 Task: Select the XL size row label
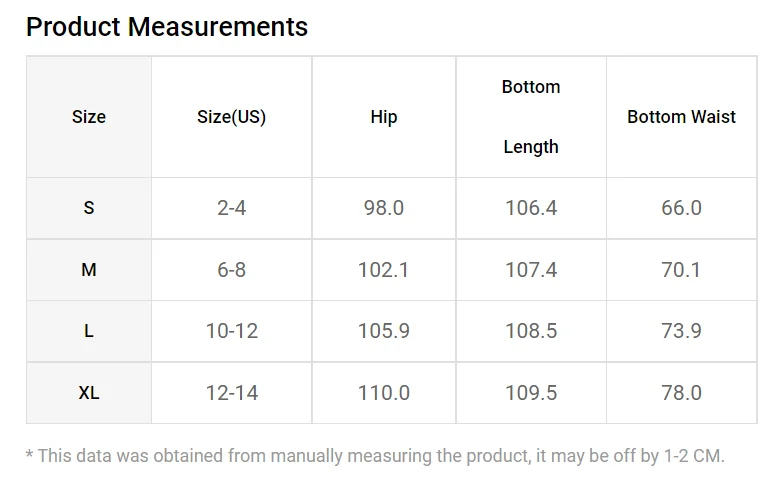click(89, 393)
